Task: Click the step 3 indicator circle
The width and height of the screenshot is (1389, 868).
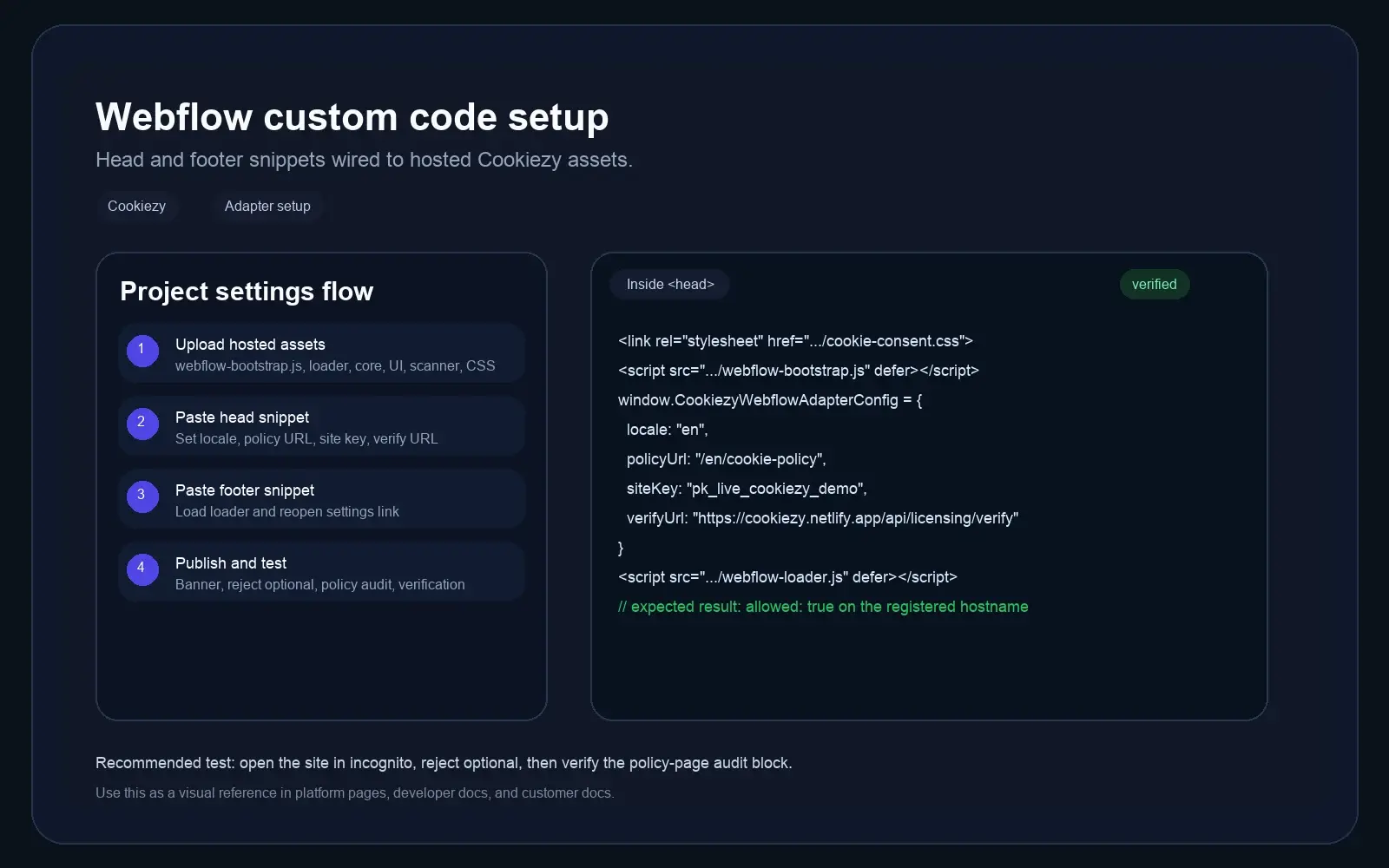Action: click(142, 496)
